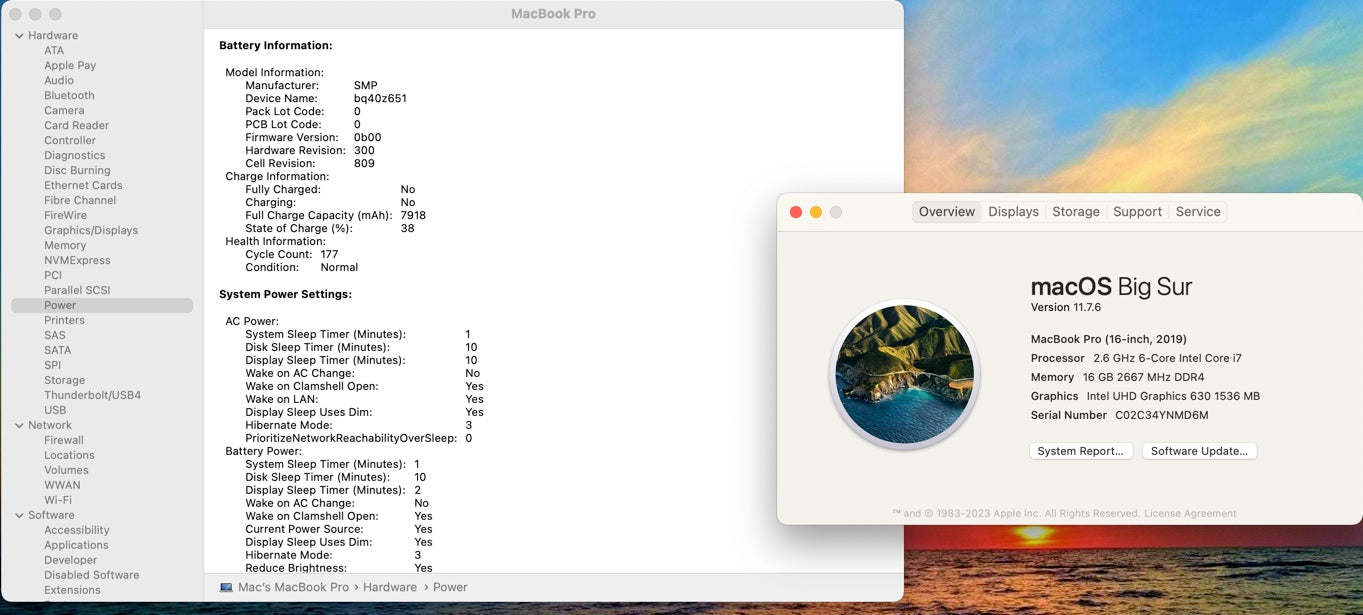Select Applications under Software
The width and height of the screenshot is (1363, 615).
click(76, 545)
